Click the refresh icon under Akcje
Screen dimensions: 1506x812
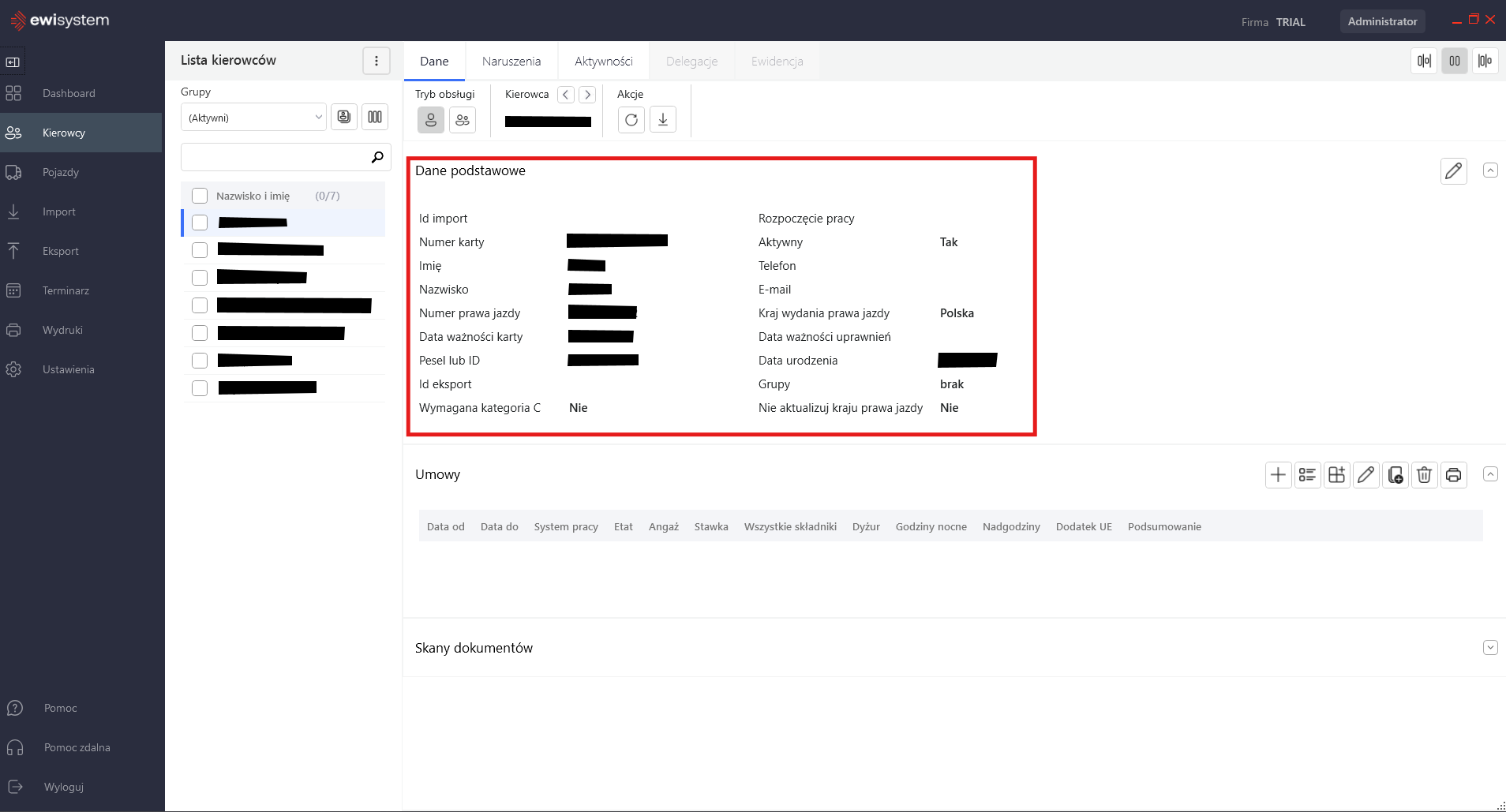click(x=631, y=120)
